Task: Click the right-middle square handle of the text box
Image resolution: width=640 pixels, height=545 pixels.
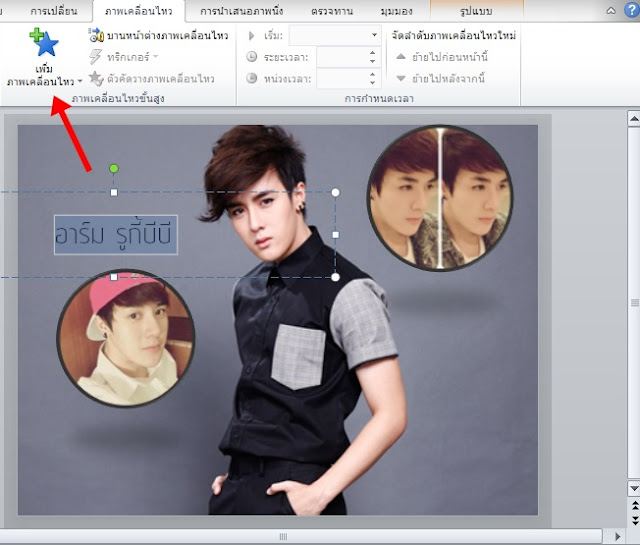Action: click(336, 235)
